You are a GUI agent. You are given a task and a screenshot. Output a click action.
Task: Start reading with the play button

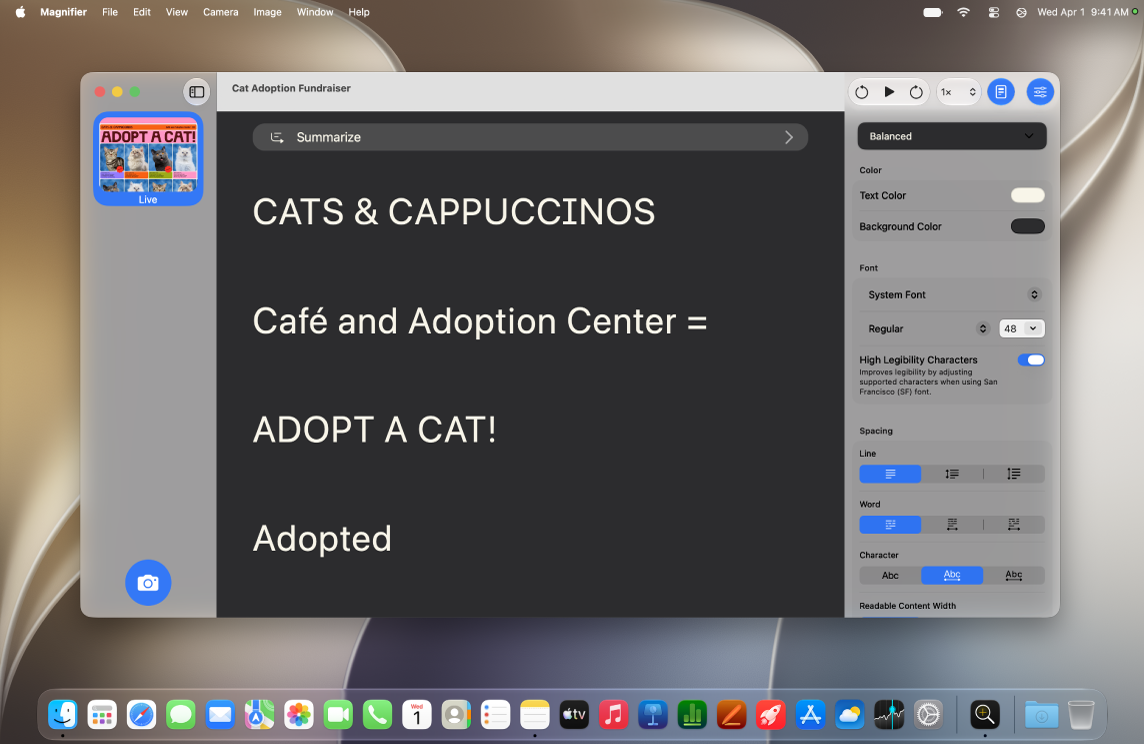889,92
